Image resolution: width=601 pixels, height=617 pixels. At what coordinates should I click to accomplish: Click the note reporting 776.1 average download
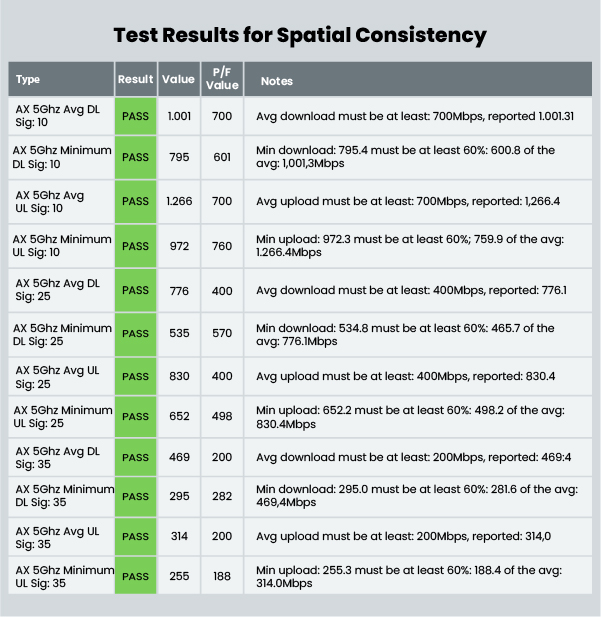pos(410,290)
